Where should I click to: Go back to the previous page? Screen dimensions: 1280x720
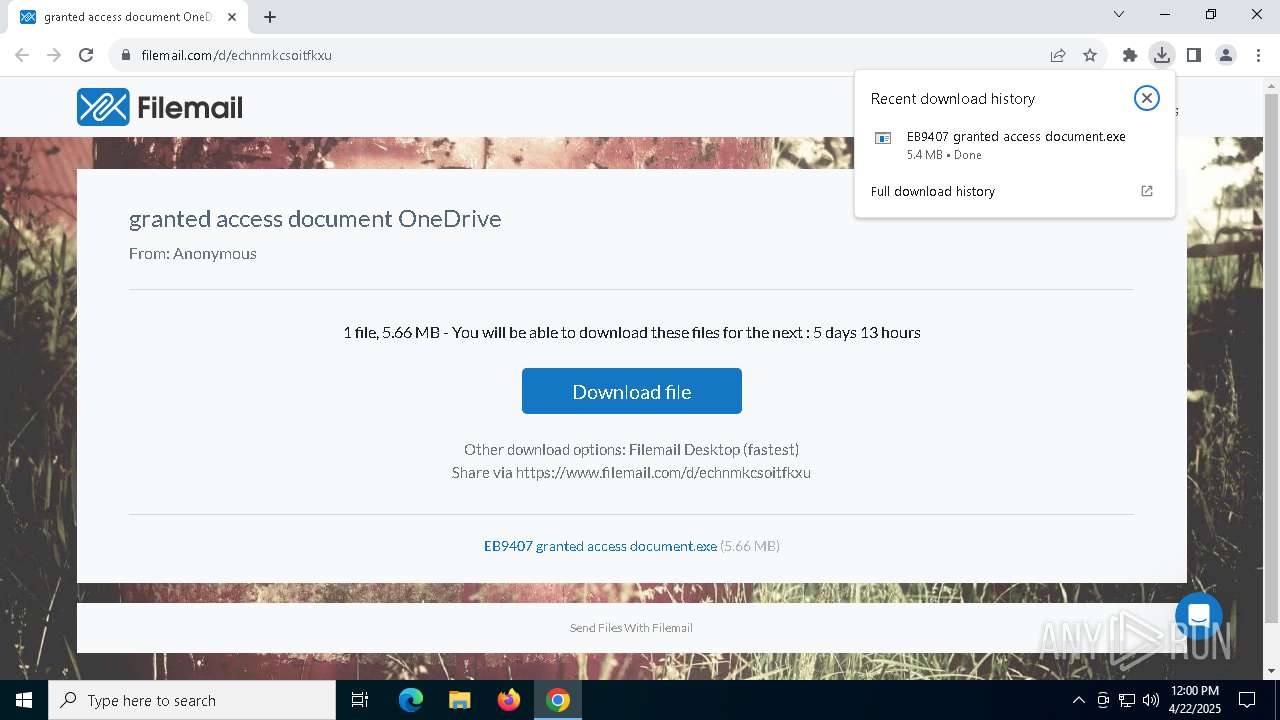(x=22, y=55)
